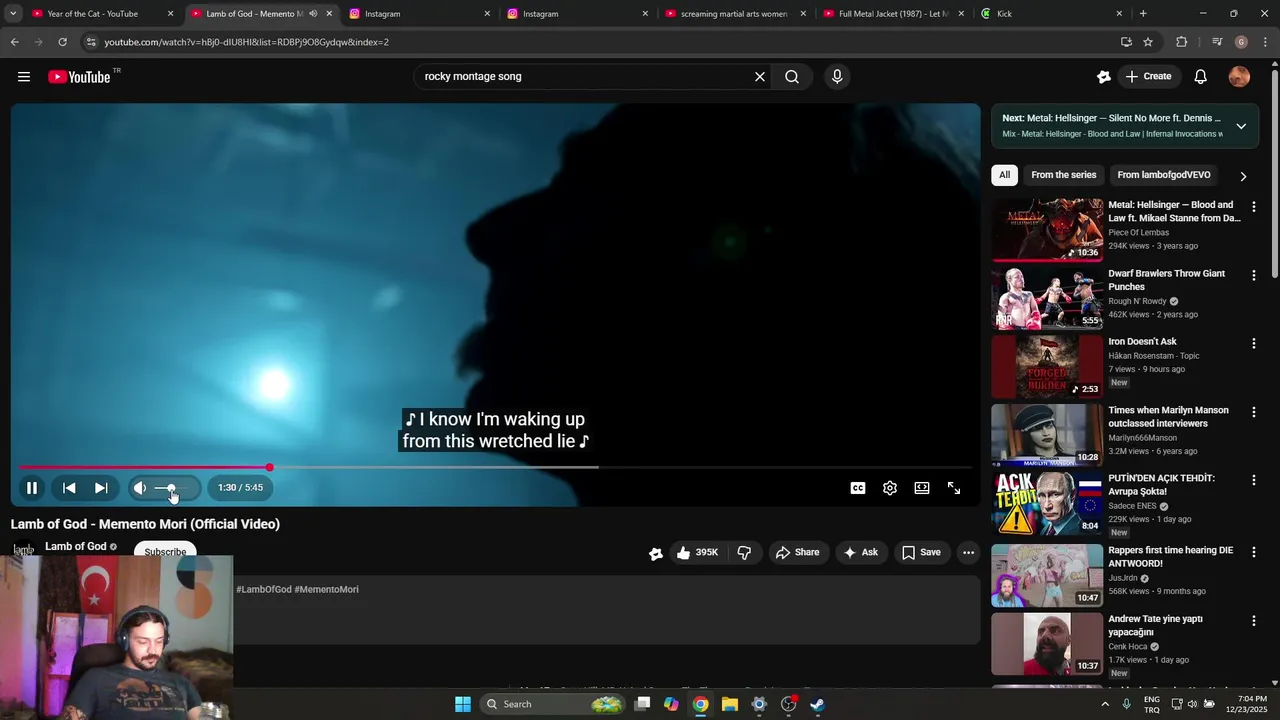Click the address bar URL

[246, 42]
